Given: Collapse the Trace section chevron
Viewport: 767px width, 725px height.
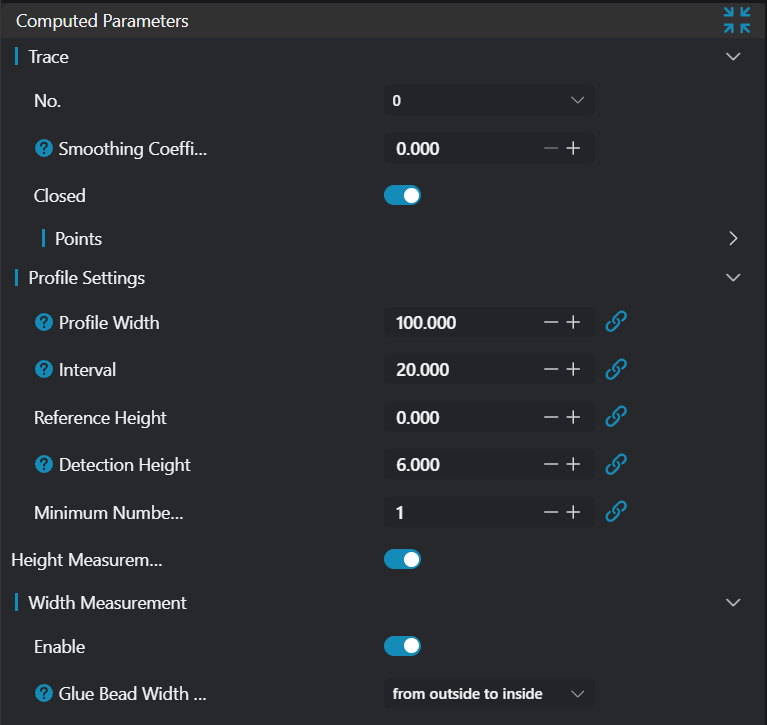Looking at the screenshot, I should (733, 57).
